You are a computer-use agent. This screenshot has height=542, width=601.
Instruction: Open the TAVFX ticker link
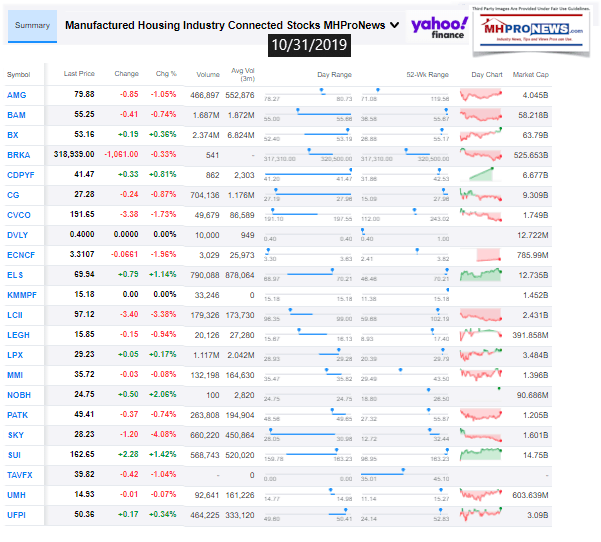tap(20, 475)
